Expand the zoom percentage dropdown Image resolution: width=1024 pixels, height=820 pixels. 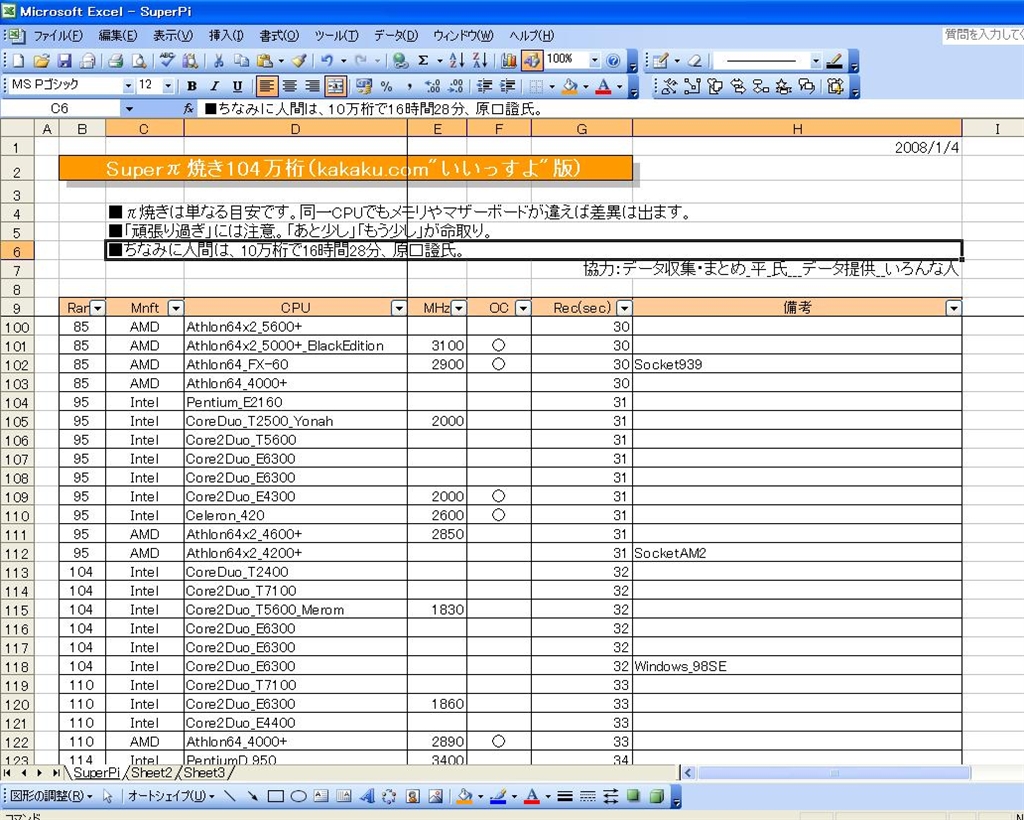594,61
